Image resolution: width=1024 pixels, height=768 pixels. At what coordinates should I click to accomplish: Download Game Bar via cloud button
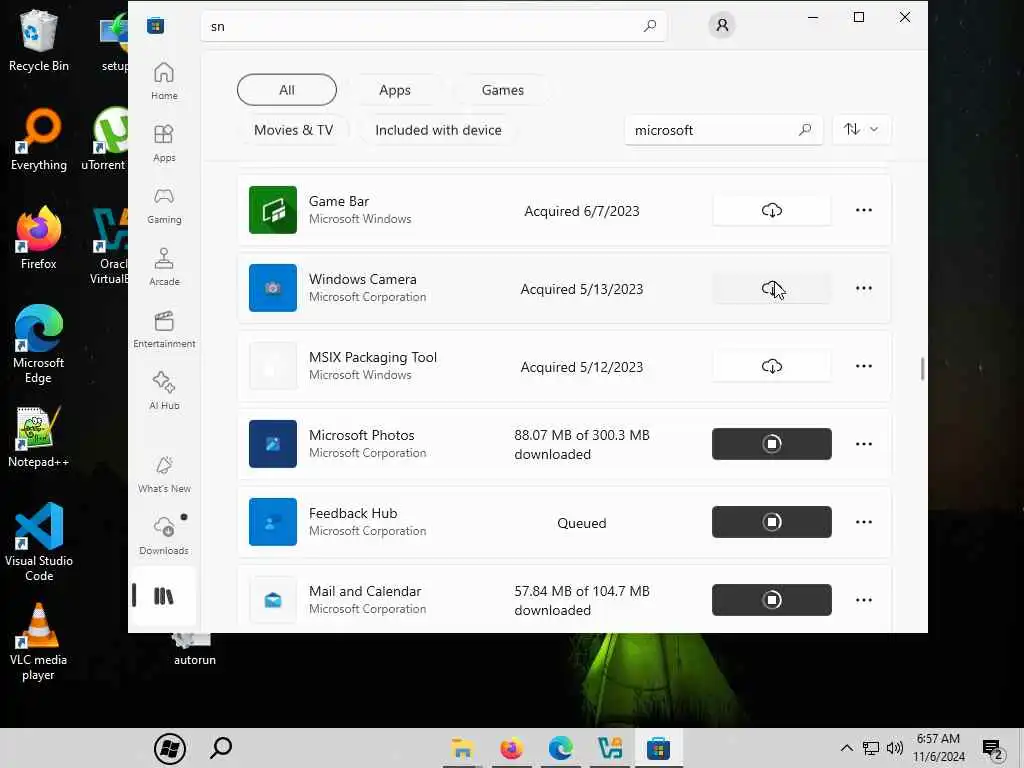click(771, 210)
